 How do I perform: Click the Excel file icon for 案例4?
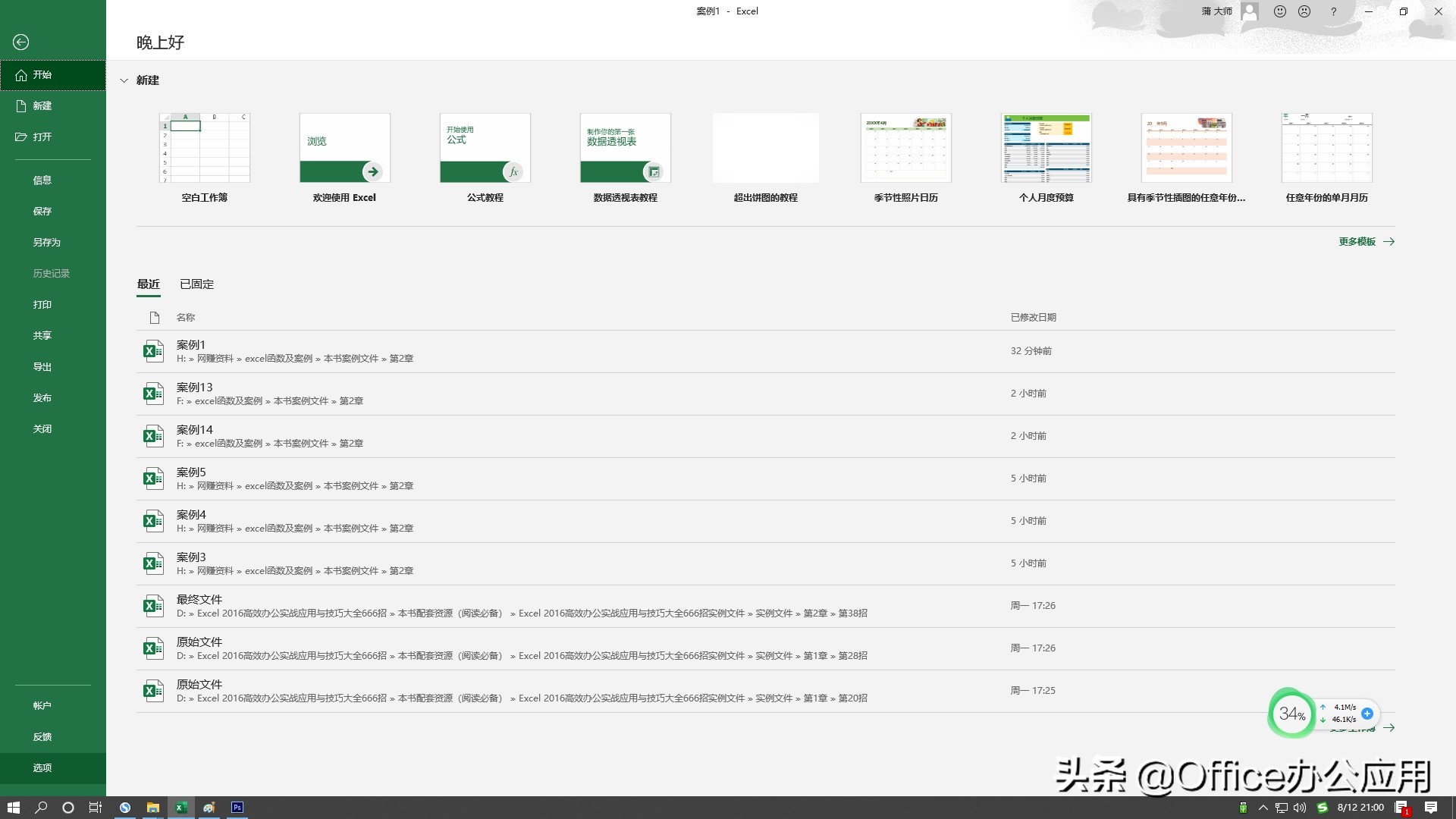[154, 521]
